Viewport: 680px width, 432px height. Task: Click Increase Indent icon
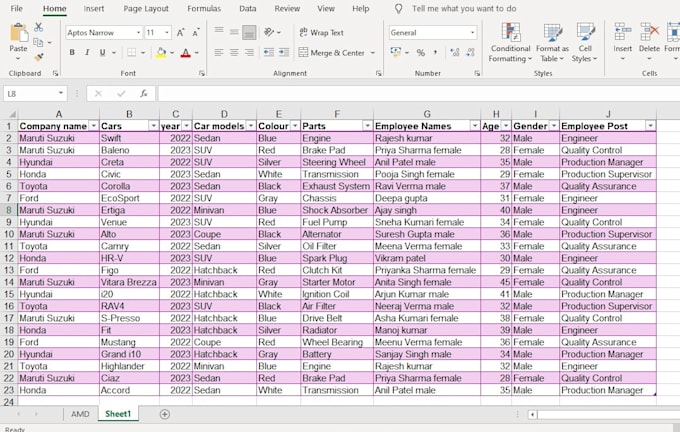coord(284,52)
